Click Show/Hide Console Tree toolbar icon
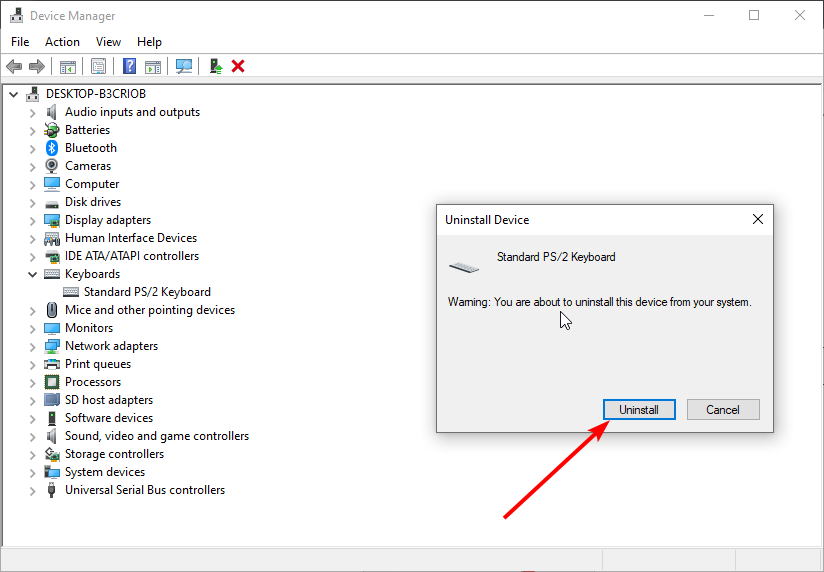Viewport: 824px width, 572px height. [x=68, y=67]
